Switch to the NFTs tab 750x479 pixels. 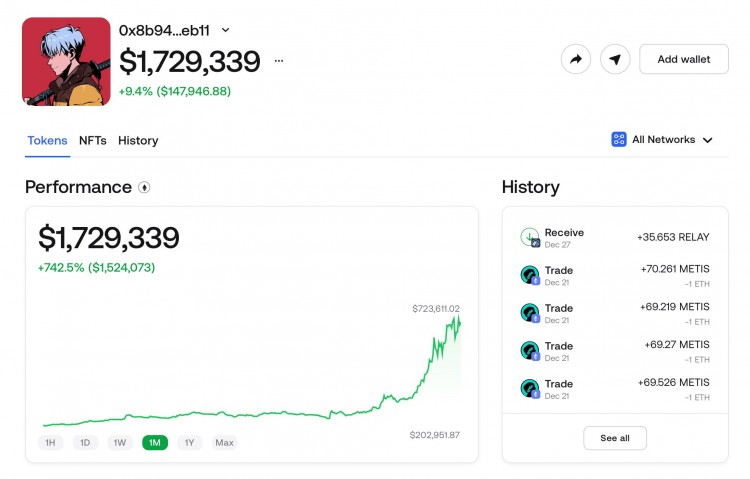(x=93, y=141)
